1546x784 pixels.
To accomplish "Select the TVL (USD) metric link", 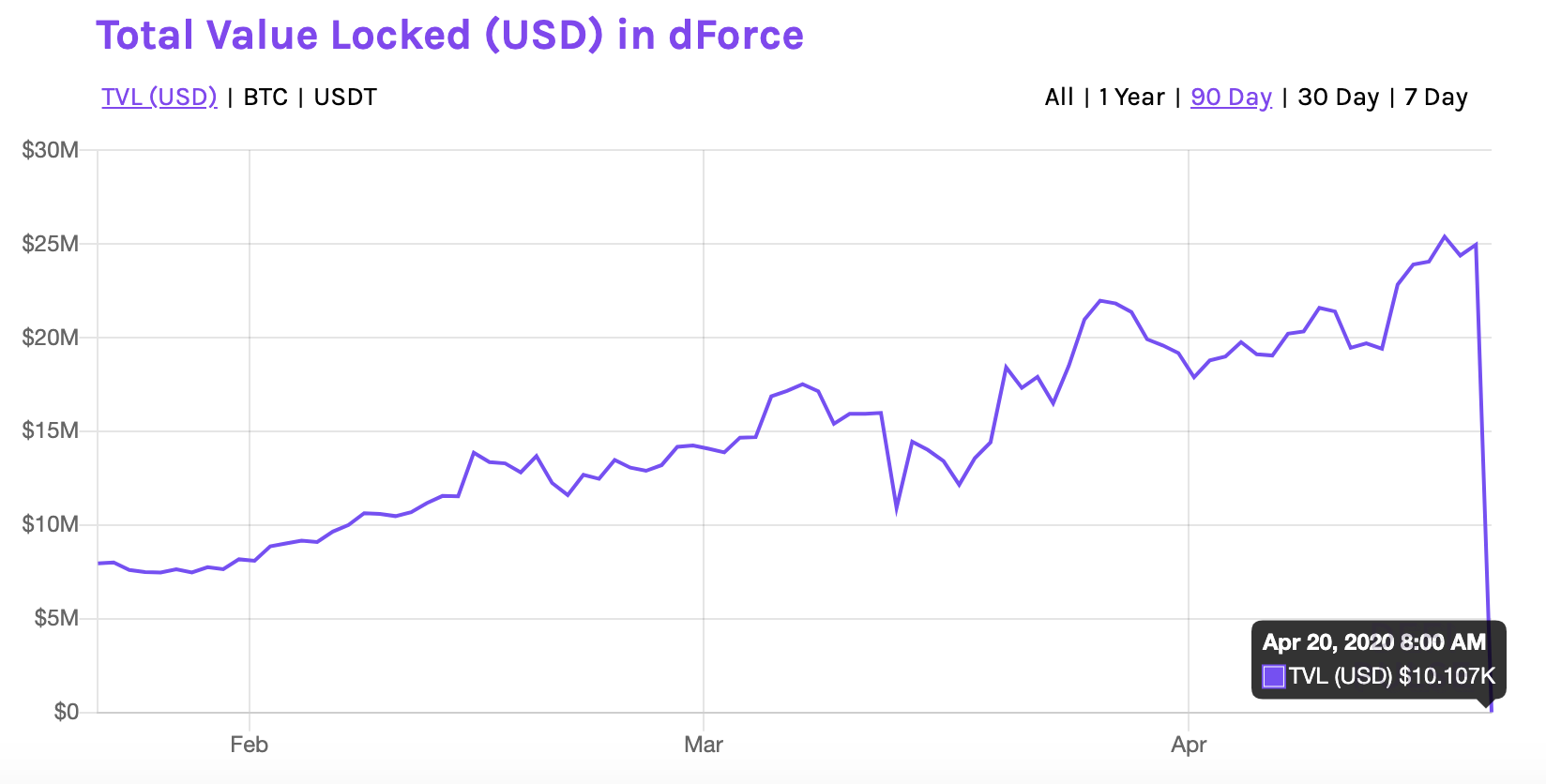I will [x=158, y=96].
